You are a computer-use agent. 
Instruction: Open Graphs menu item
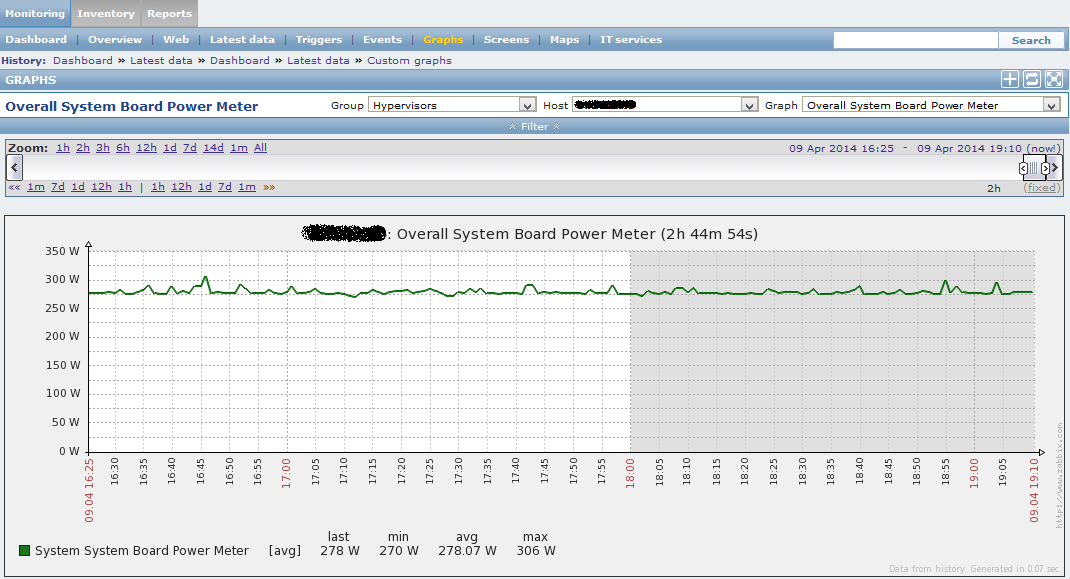(443, 40)
